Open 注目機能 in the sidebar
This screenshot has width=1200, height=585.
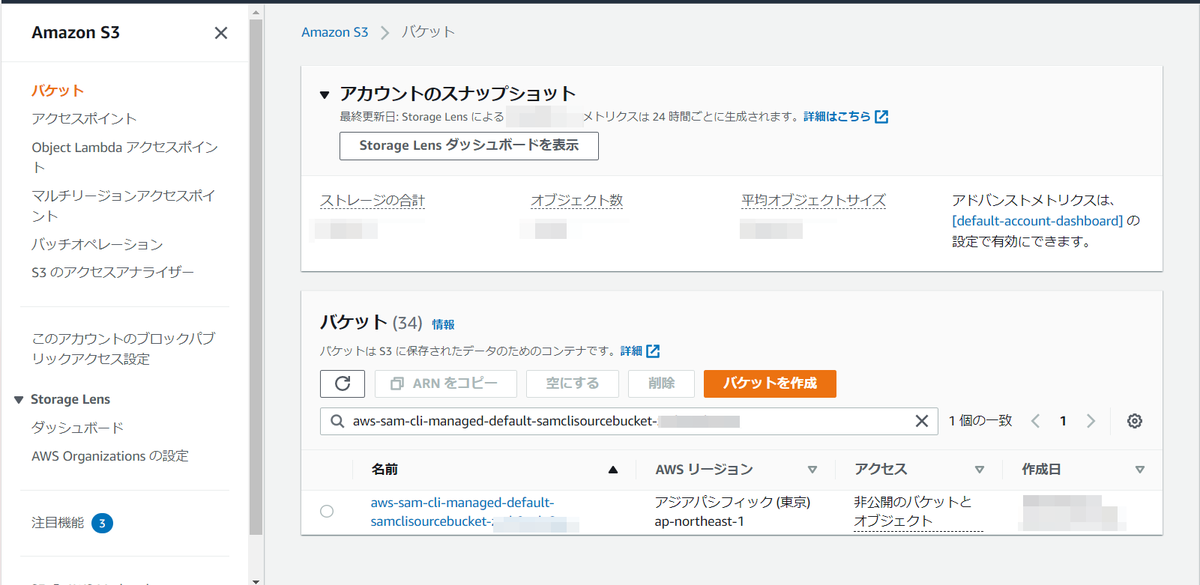(x=58, y=522)
